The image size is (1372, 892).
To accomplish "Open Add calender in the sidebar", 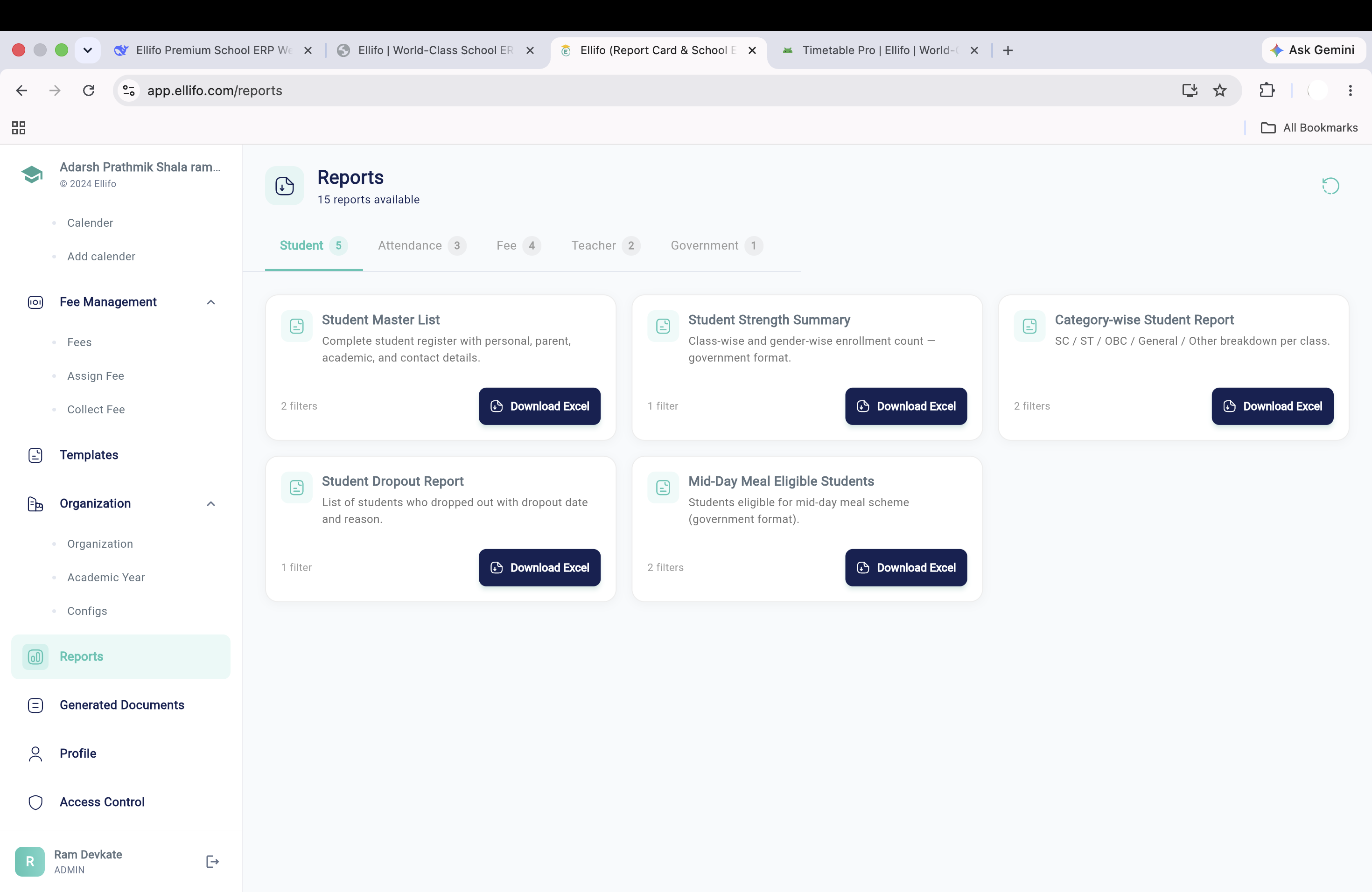I will 101,257.
